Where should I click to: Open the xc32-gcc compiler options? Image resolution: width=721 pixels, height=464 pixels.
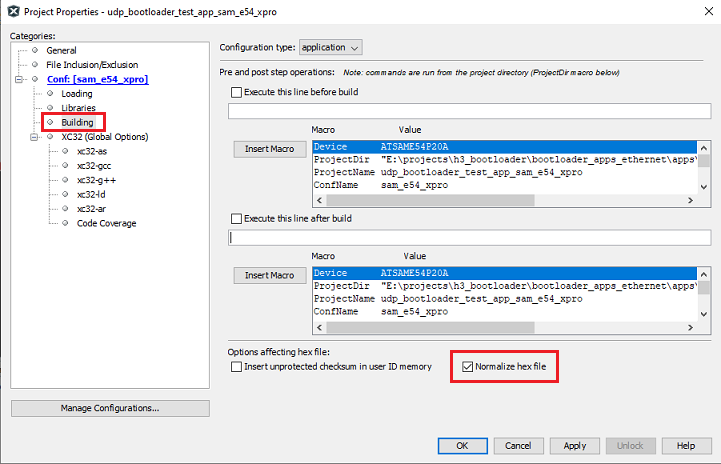point(97,165)
